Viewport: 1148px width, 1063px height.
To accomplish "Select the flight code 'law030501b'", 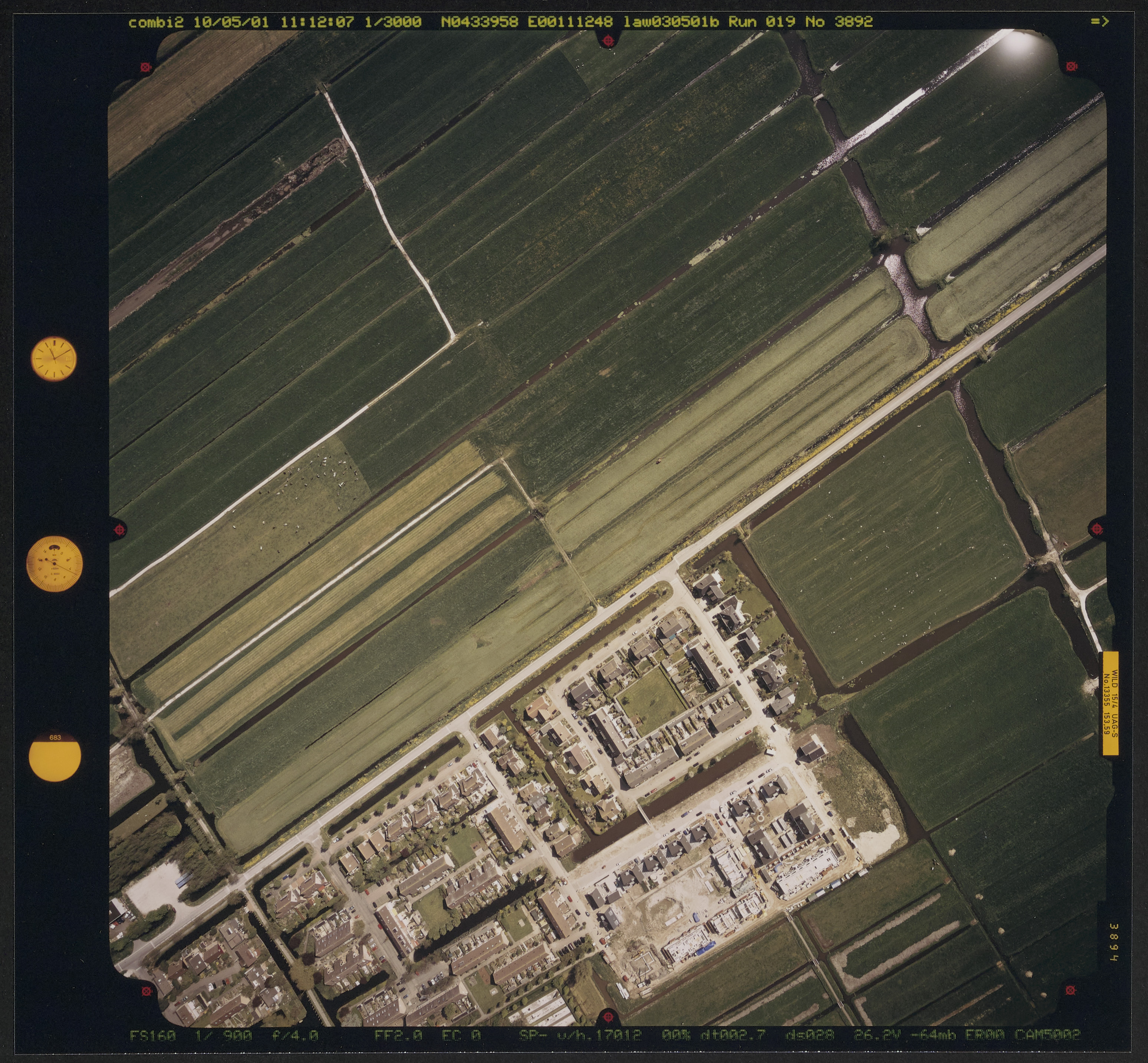I will (671, 22).
